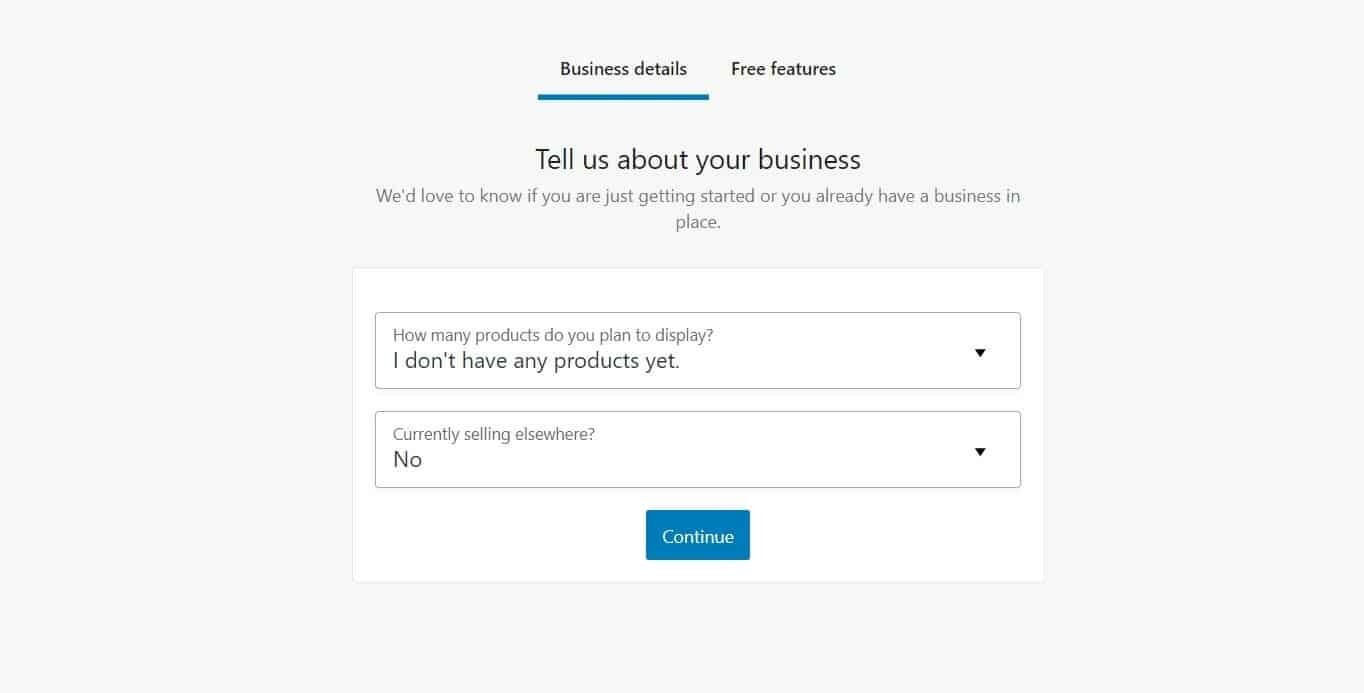Click the word "Continue" on blue button
1364x693 pixels.
[698, 536]
